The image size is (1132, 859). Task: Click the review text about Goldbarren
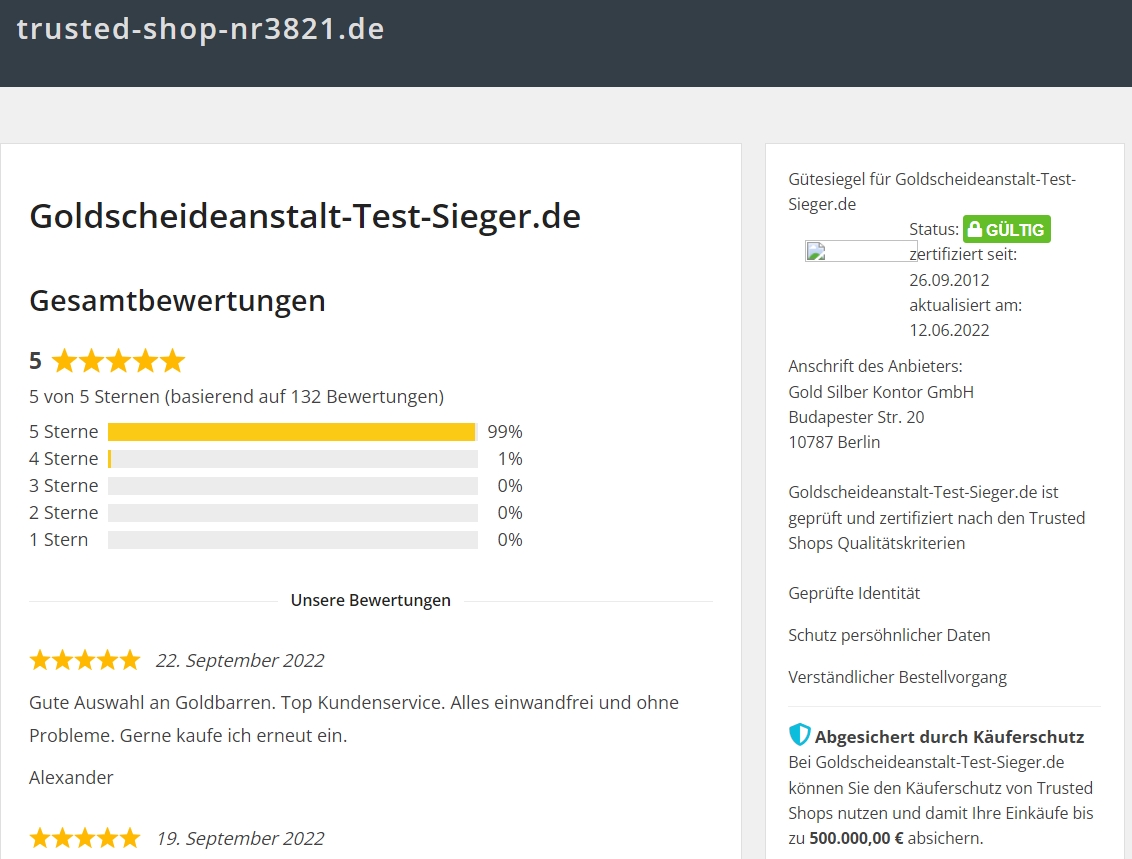[354, 719]
